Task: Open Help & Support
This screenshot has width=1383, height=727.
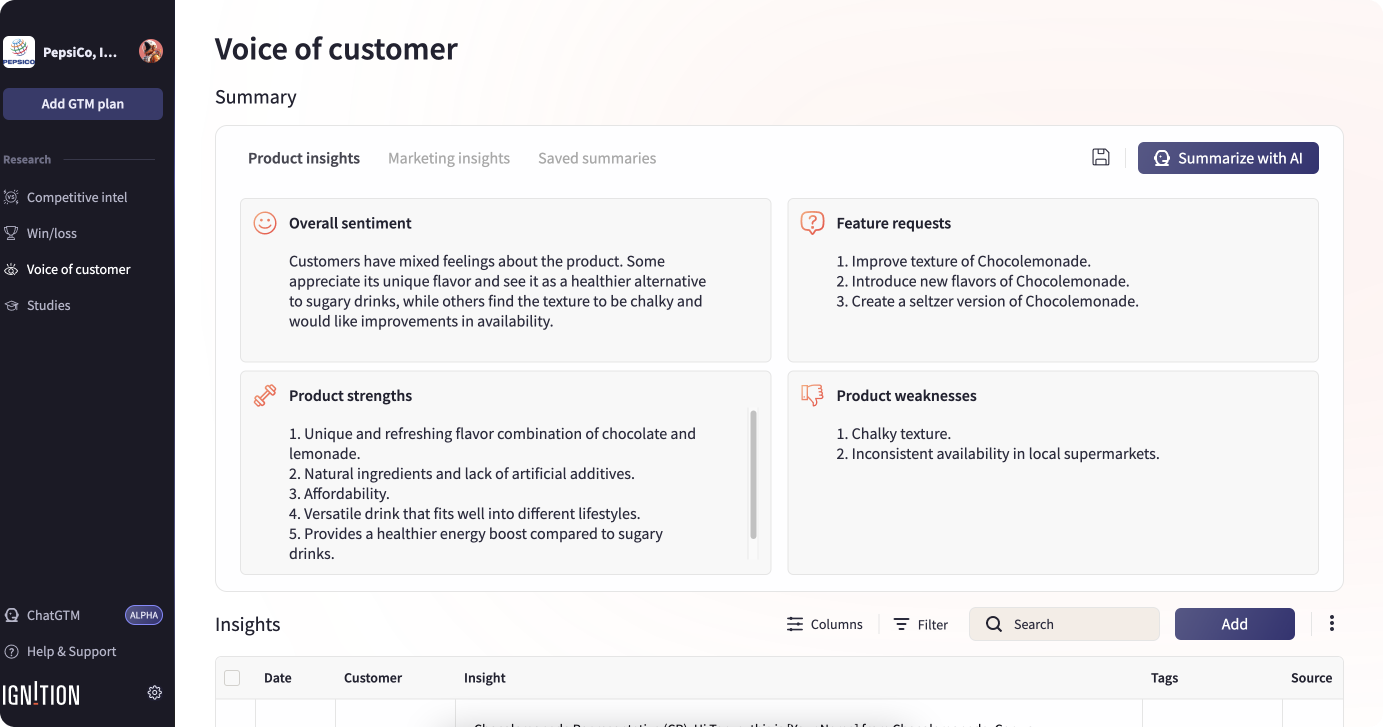Action: pyautogui.click(x=71, y=651)
